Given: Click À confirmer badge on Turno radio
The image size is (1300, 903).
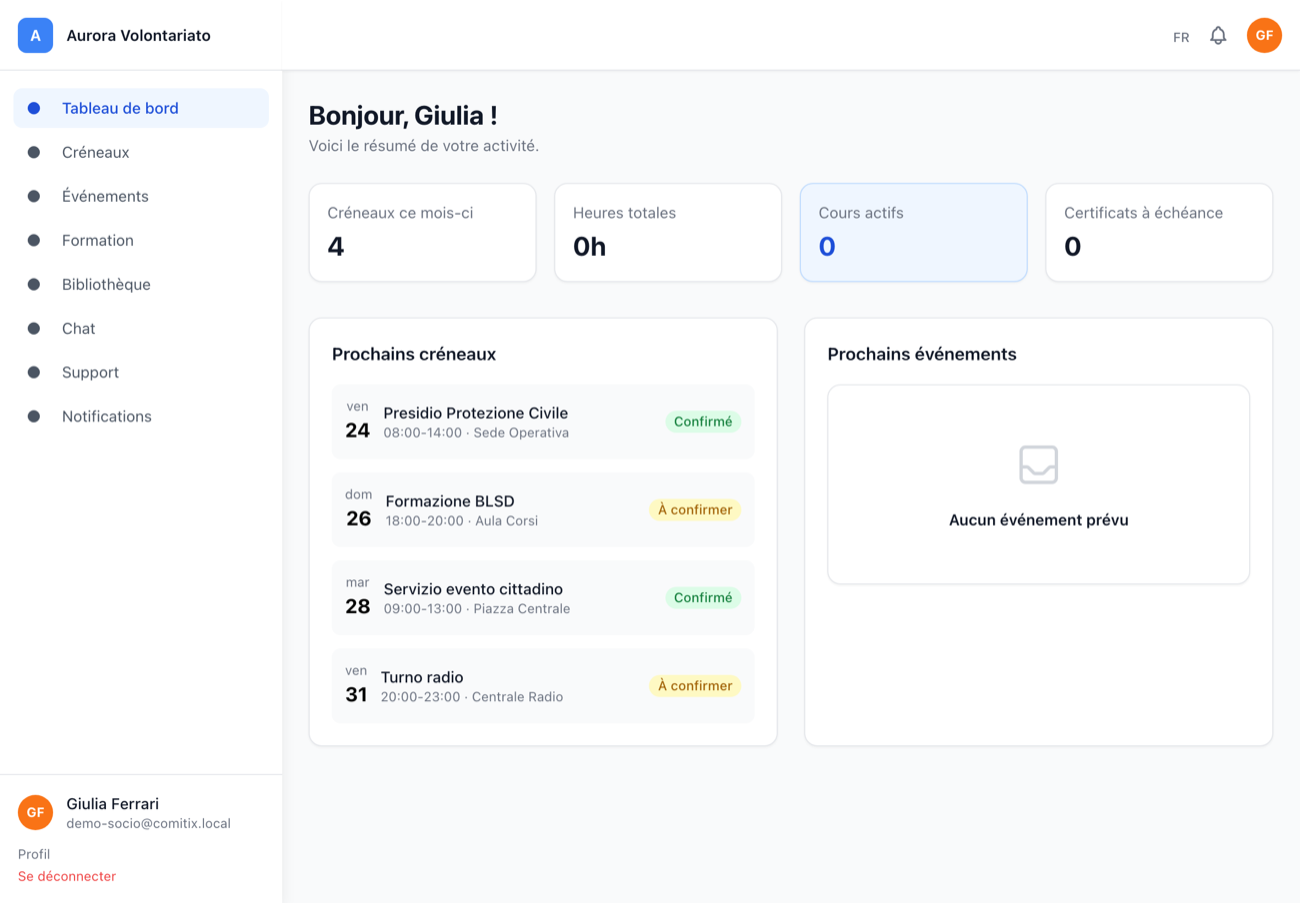Looking at the screenshot, I should [695, 686].
